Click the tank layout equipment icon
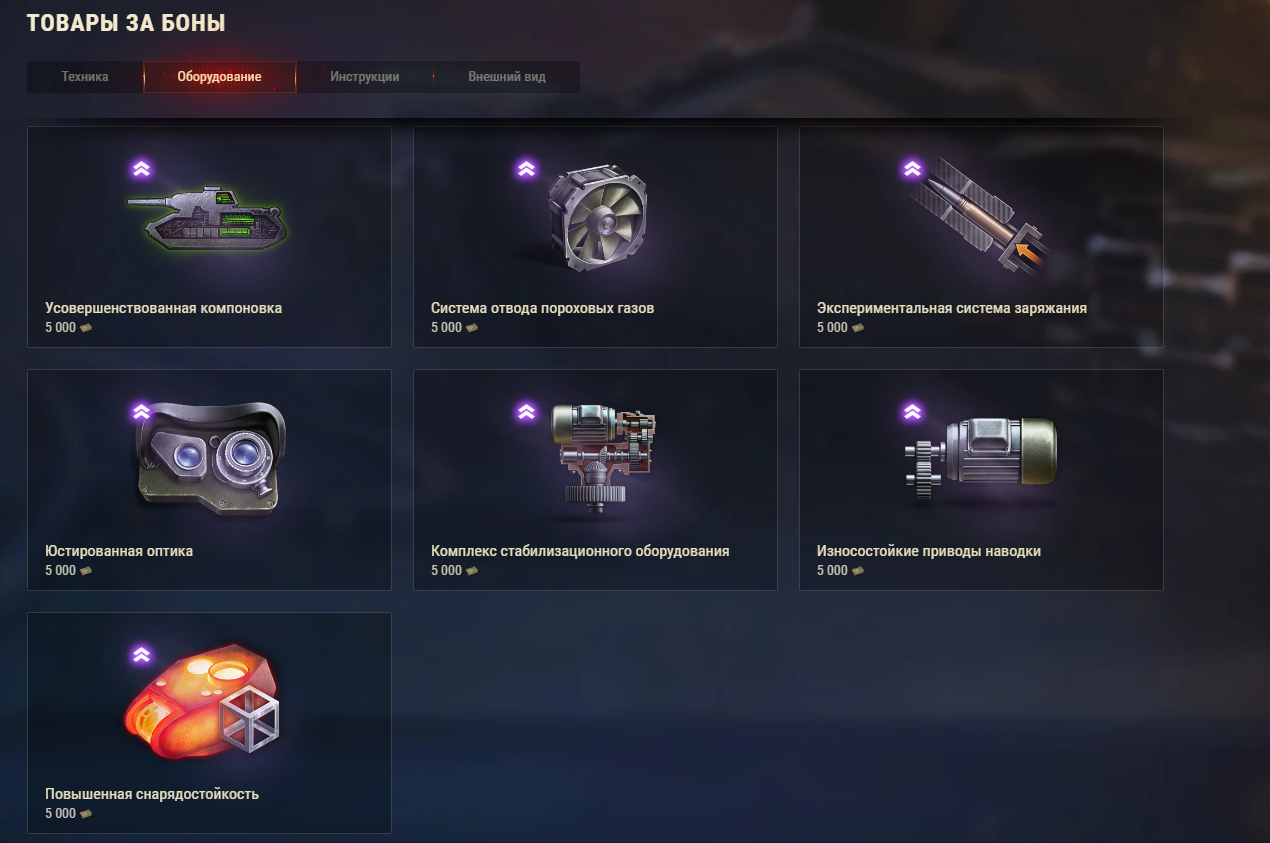The image size is (1270, 843). 207,215
